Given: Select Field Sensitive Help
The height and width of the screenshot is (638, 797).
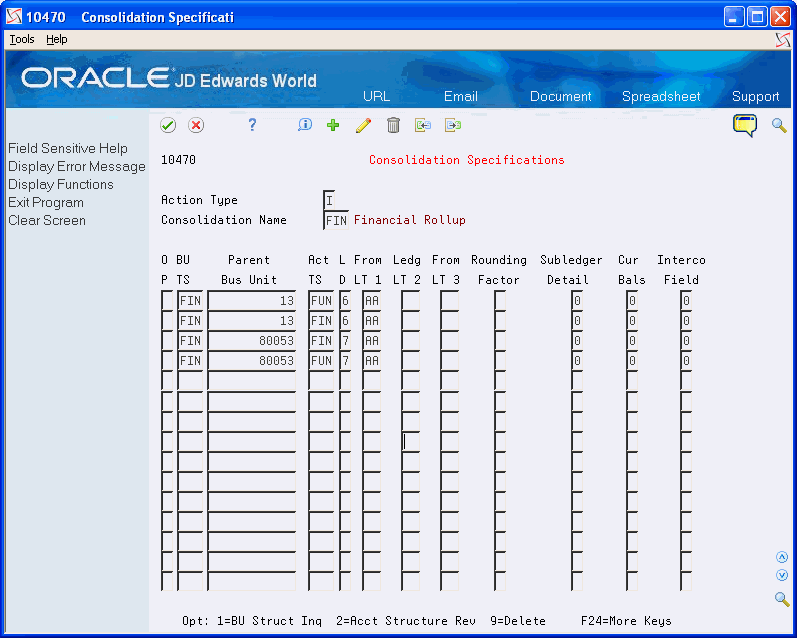Looking at the screenshot, I should point(68,148).
